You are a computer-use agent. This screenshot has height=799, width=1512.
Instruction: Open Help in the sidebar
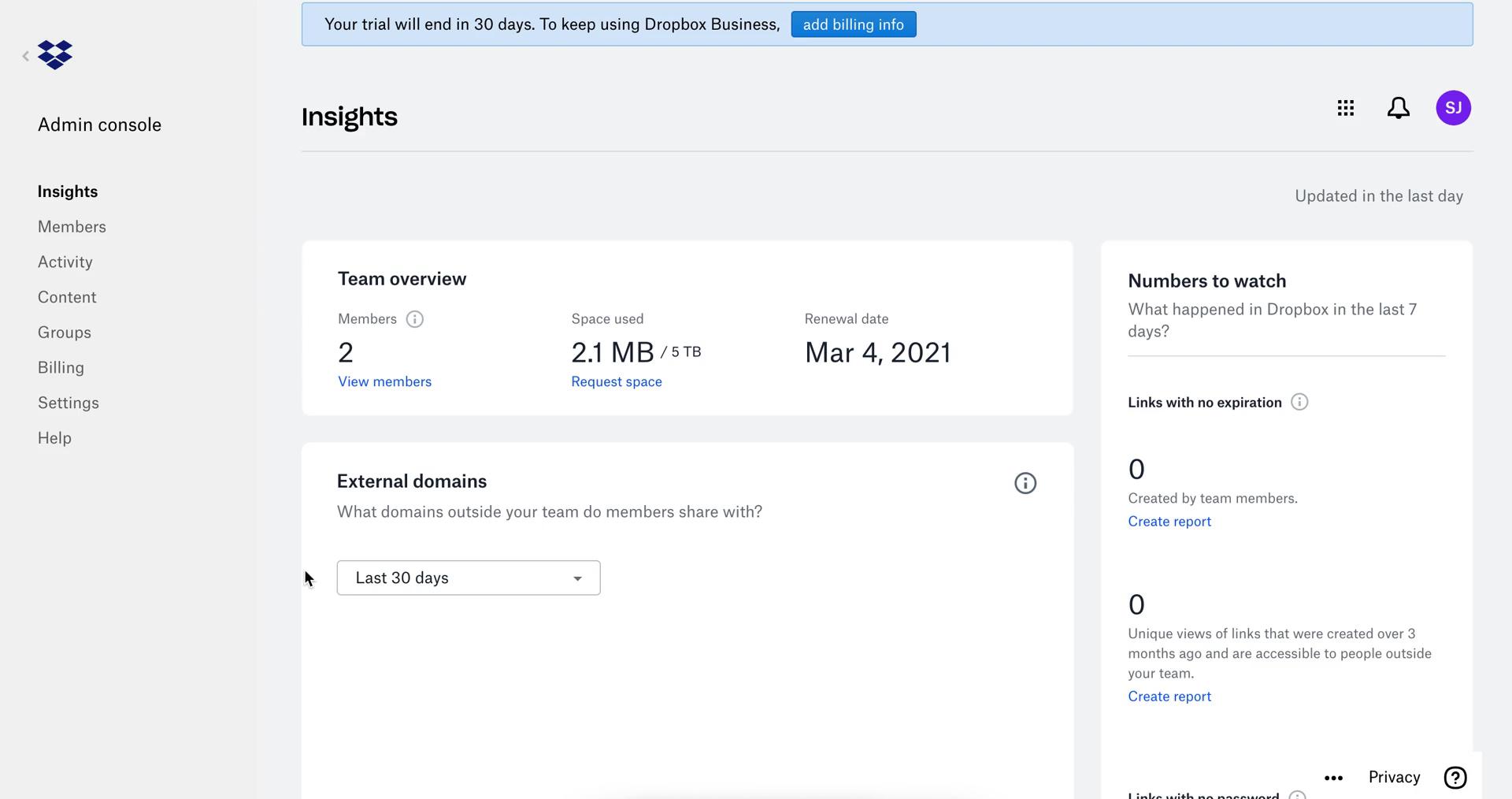pos(54,438)
